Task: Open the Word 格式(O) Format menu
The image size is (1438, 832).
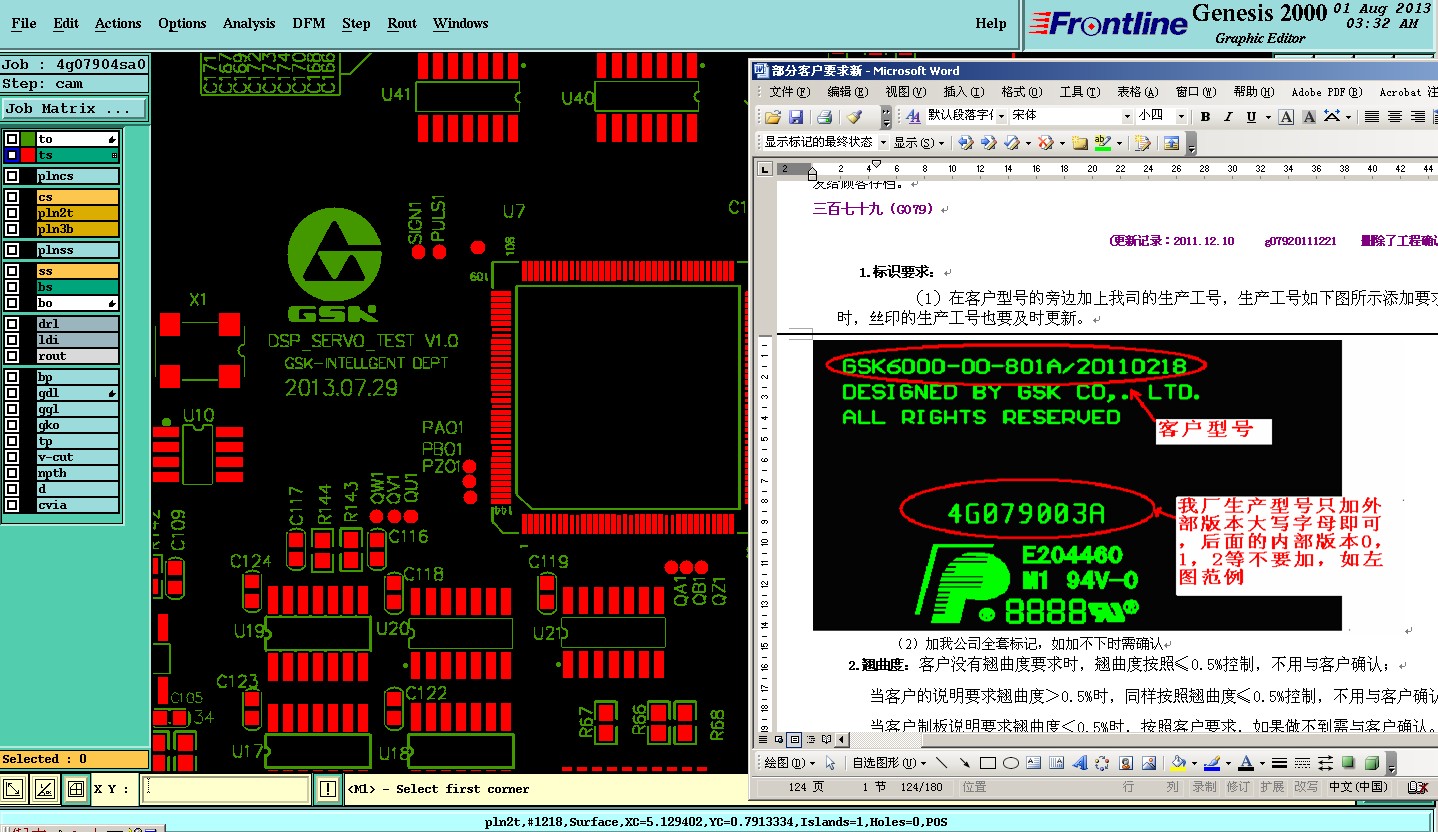Action: pos(1021,92)
